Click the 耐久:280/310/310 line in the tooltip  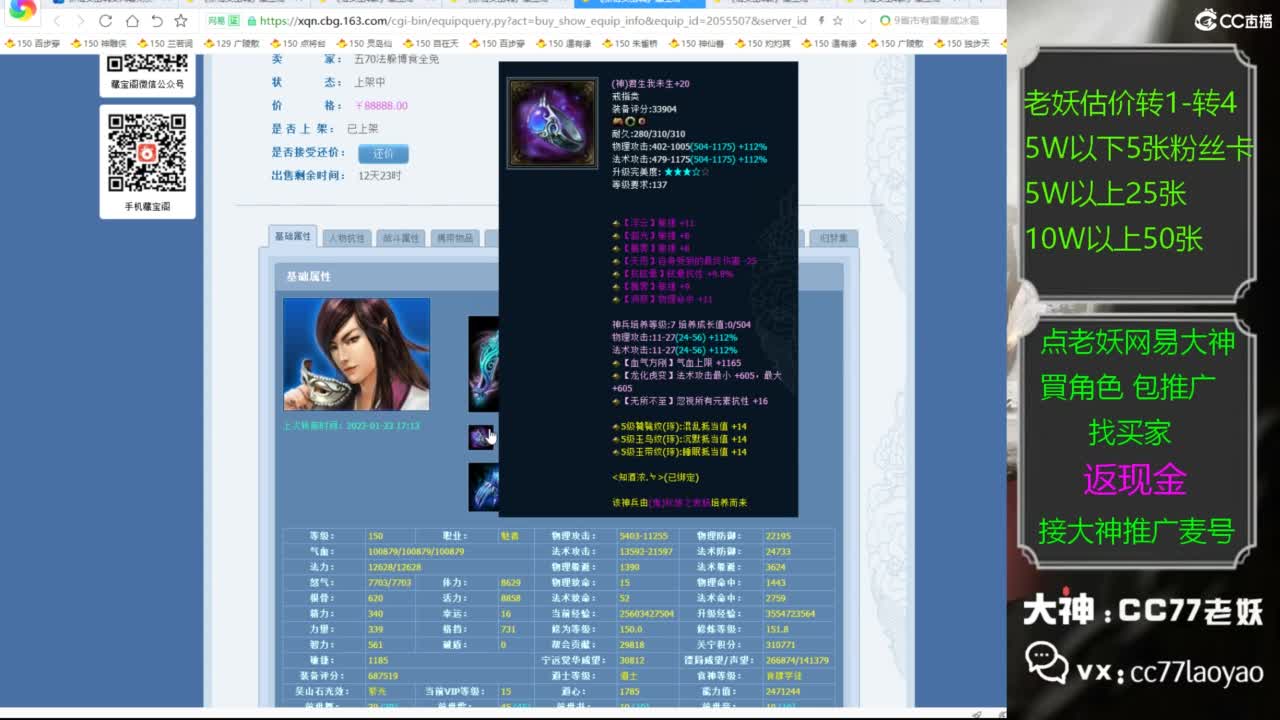coord(648,134)
